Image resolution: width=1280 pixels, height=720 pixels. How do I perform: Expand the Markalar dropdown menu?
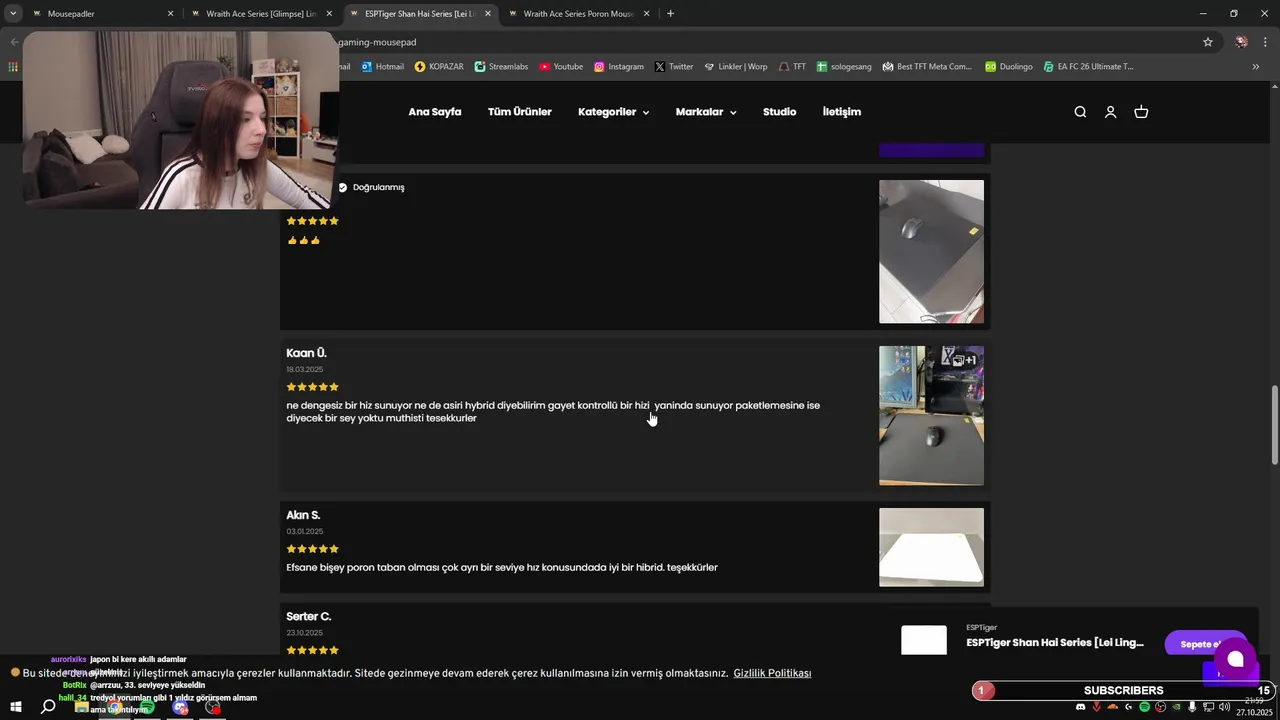706,112
